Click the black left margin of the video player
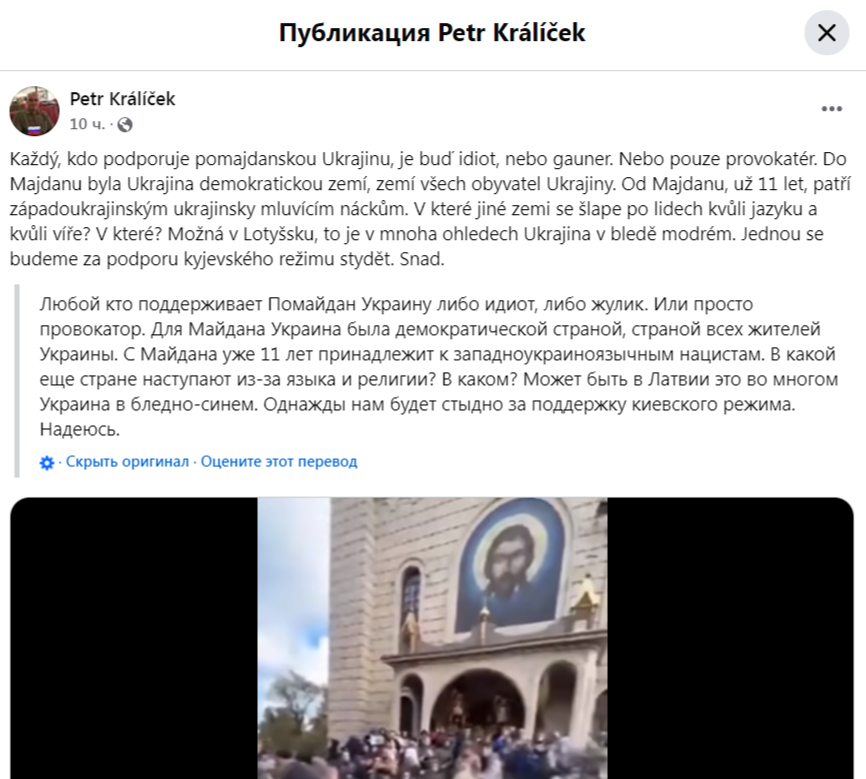 point(134,638)
